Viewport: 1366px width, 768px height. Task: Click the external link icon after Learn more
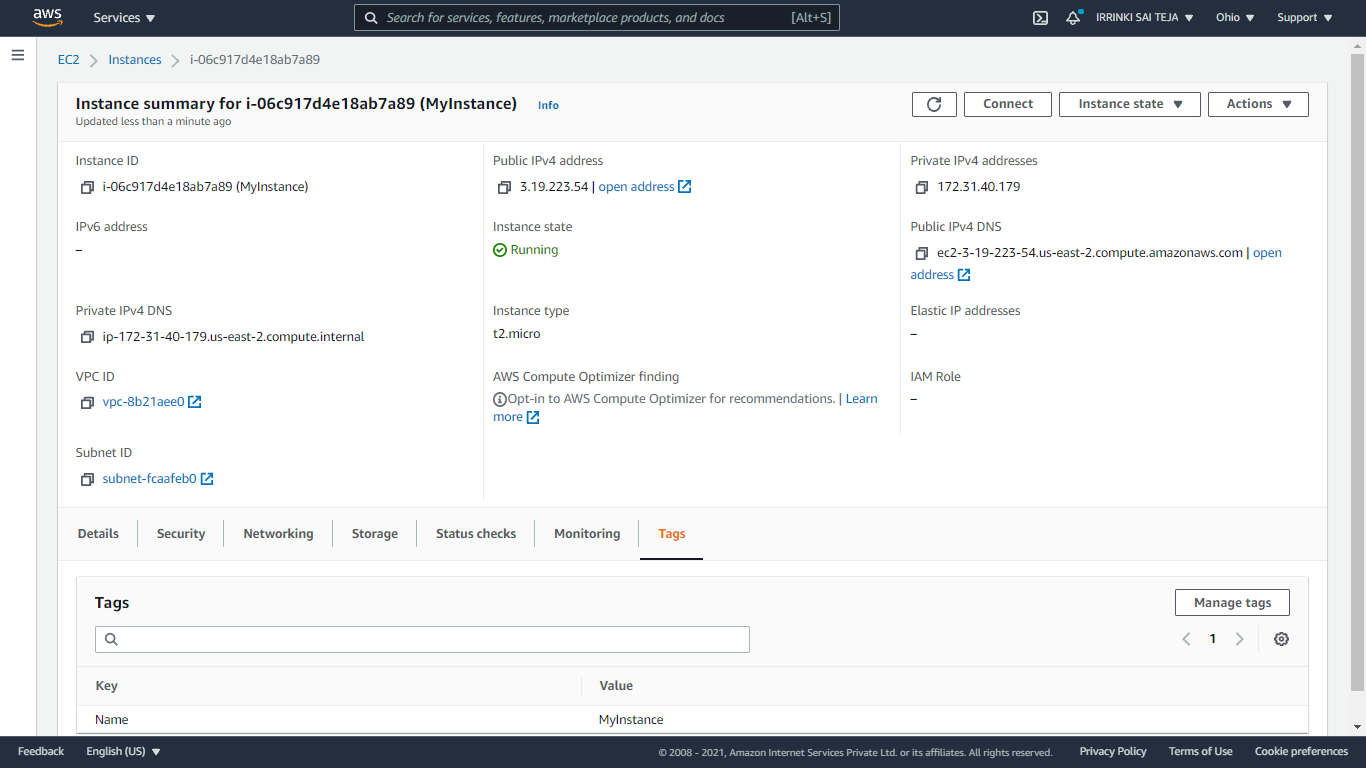click(533, 417)
